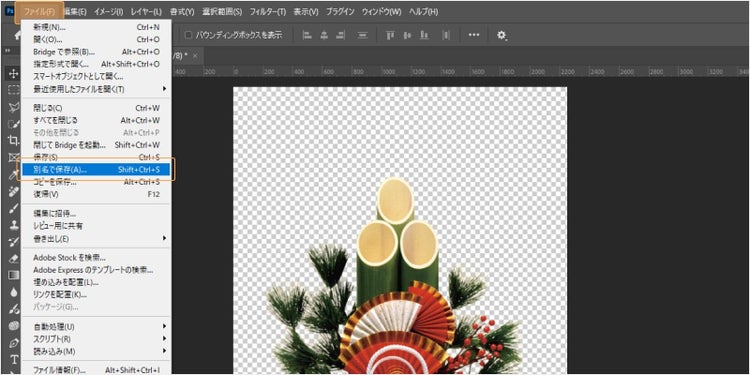Select the Rectangular Marquee tool

coord(13,89)
